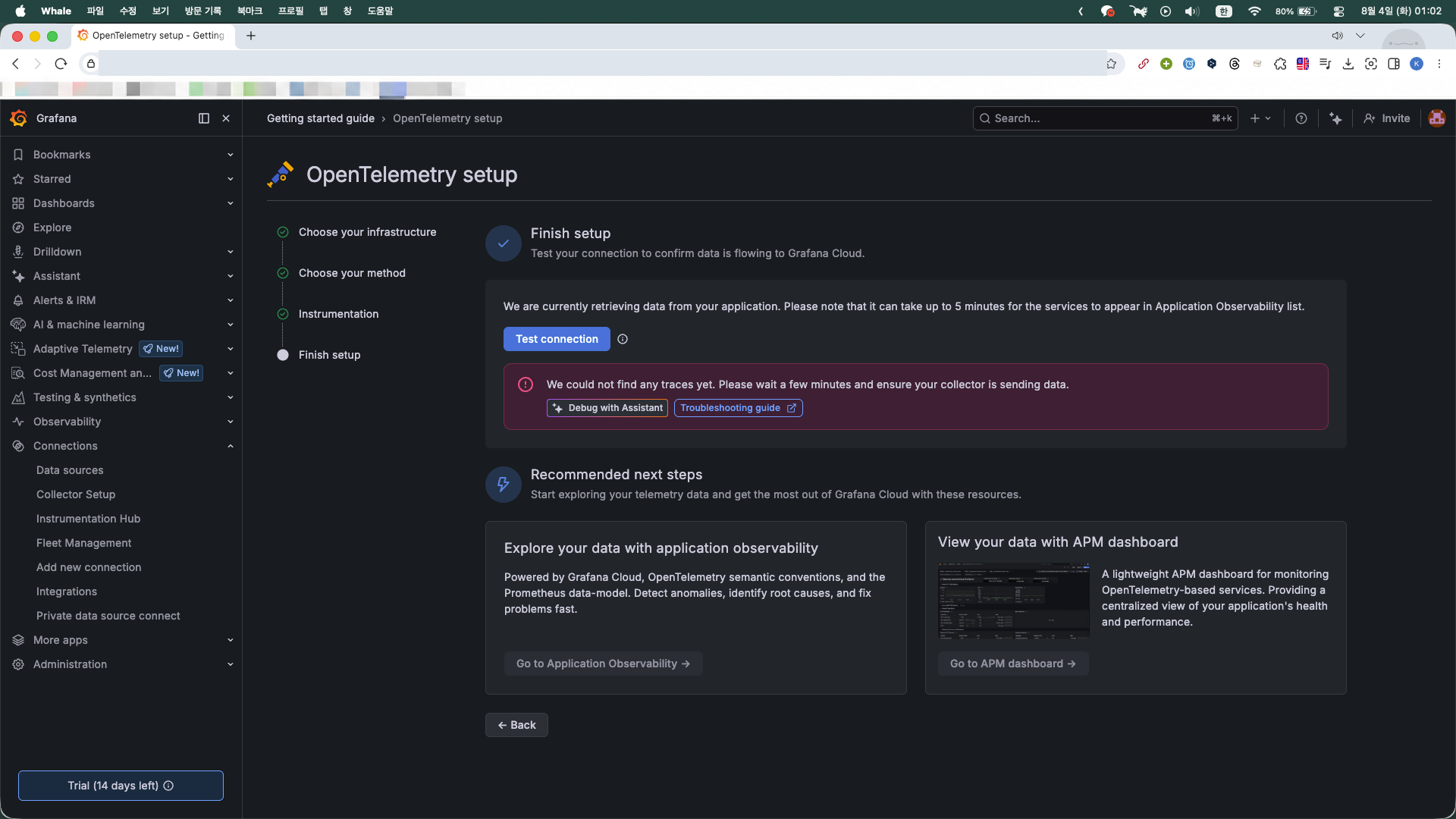This screenshot has height=819, width=1456.
Task: Open Data sources under Connections
Action: click(x=70, y=470)
